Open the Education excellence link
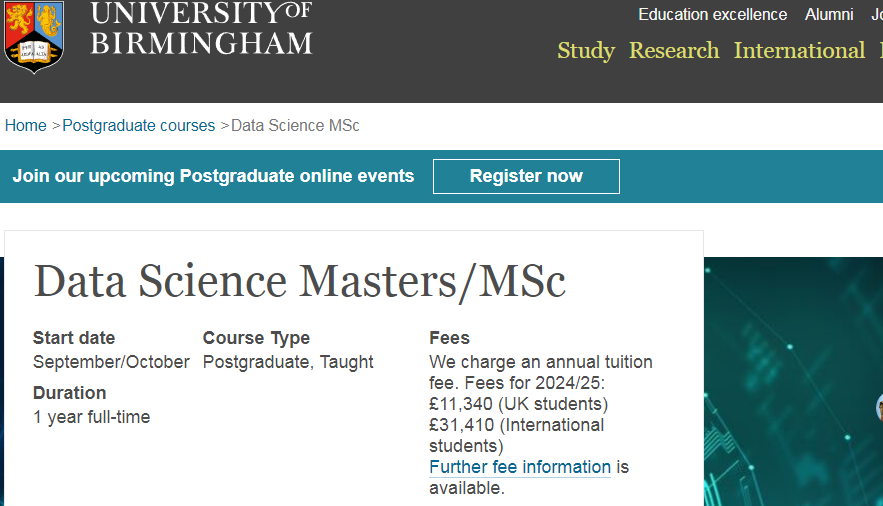The image size is (883, 506). [712, 14]
